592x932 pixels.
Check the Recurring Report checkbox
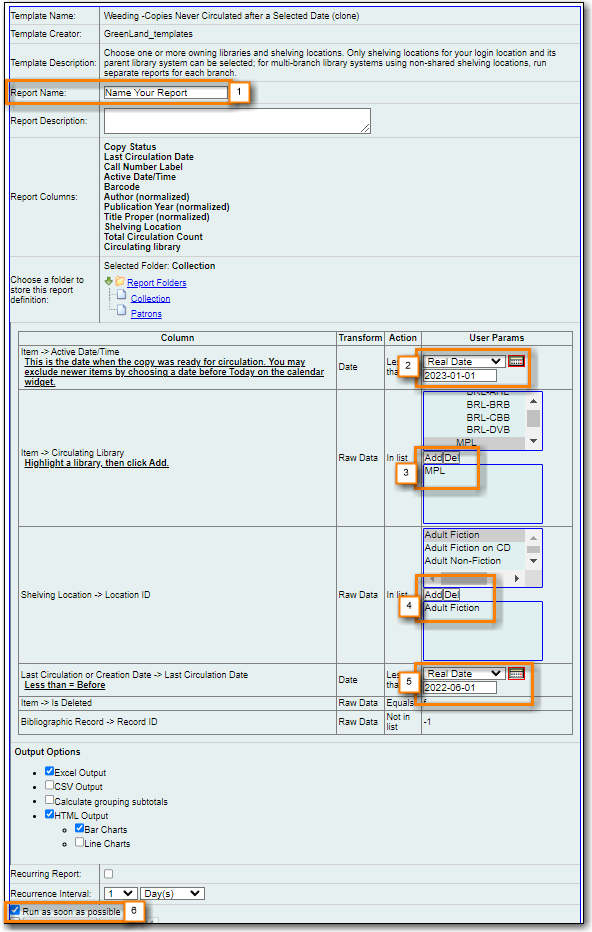[108, 874]
